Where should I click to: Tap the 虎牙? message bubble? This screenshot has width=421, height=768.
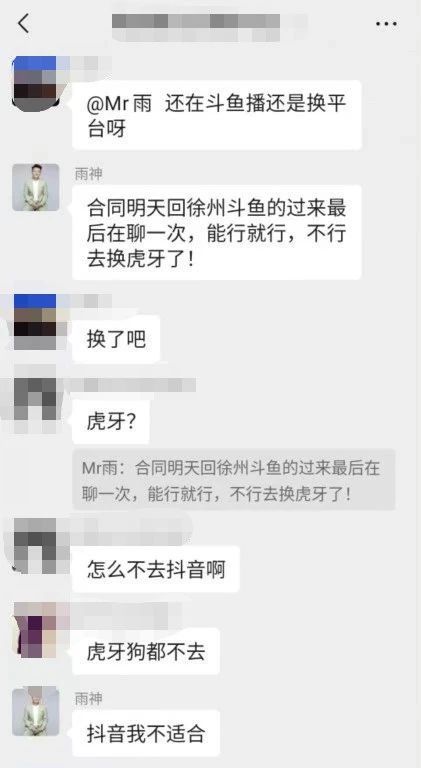[111, 422]
